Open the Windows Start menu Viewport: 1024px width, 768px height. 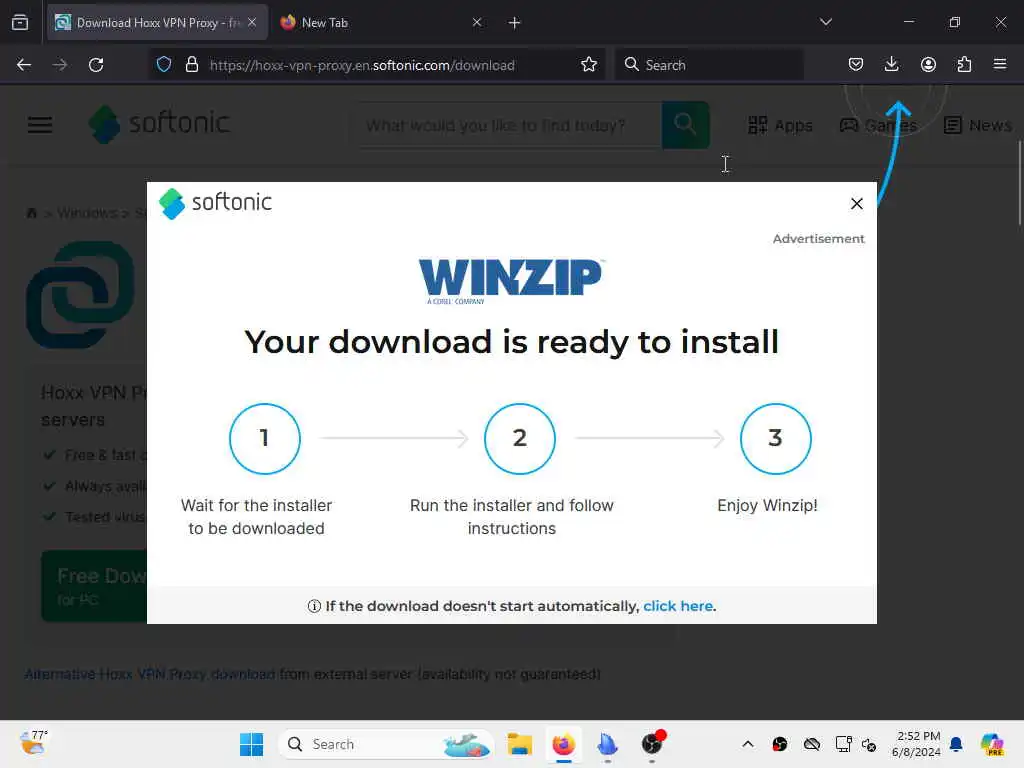(251, 744)
